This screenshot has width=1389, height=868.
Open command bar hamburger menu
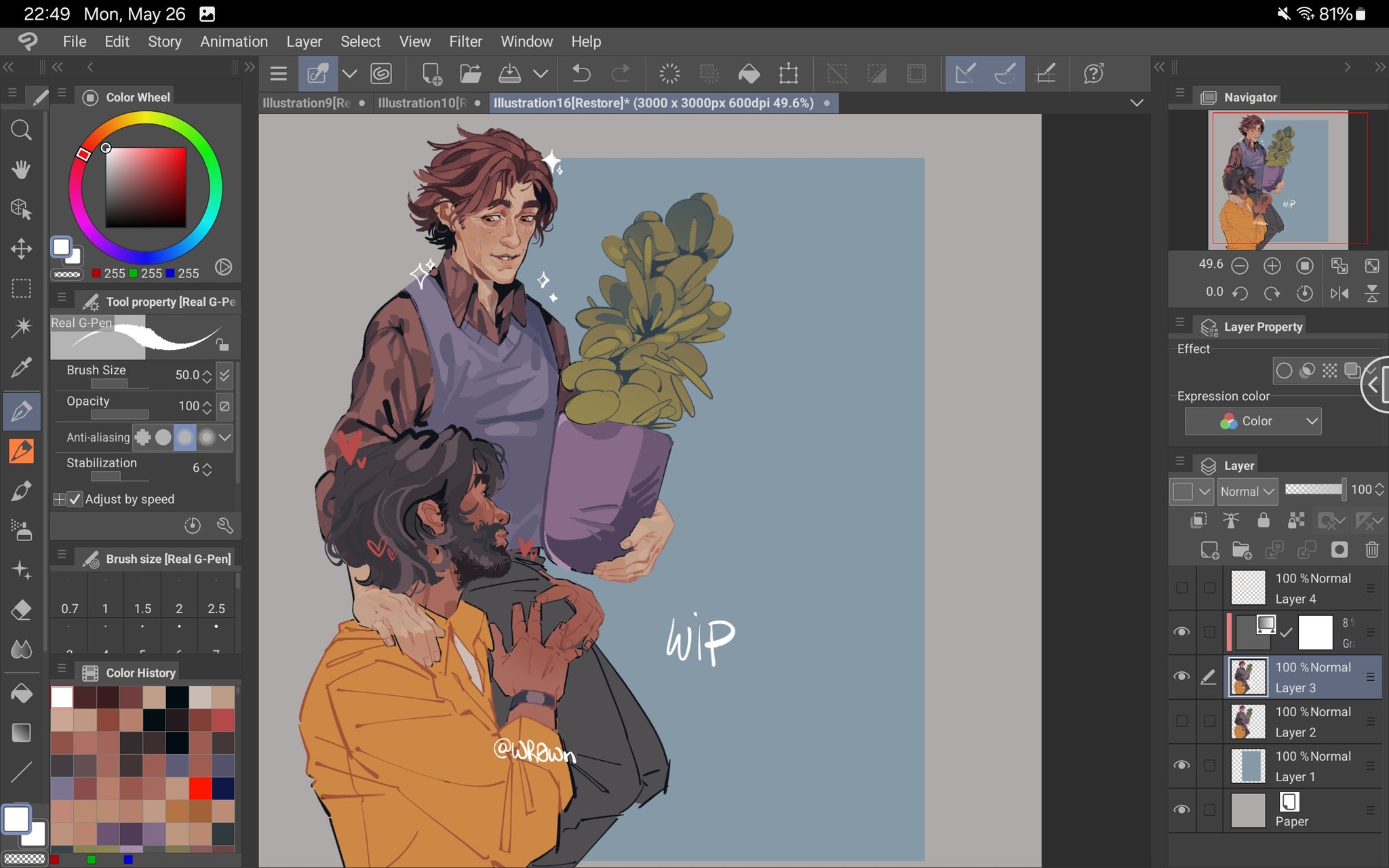pos(278,73)
